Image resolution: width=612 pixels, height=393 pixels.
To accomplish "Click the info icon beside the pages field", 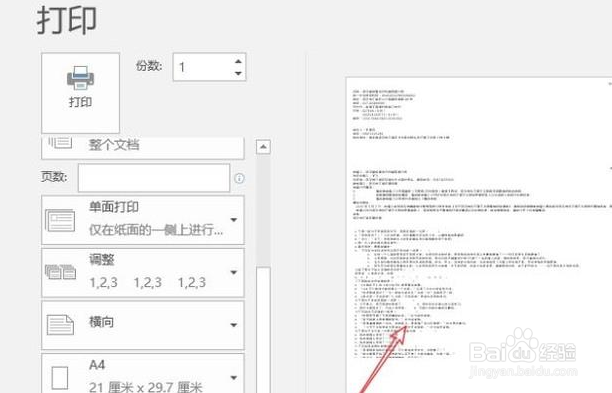I will pos(239,179).
